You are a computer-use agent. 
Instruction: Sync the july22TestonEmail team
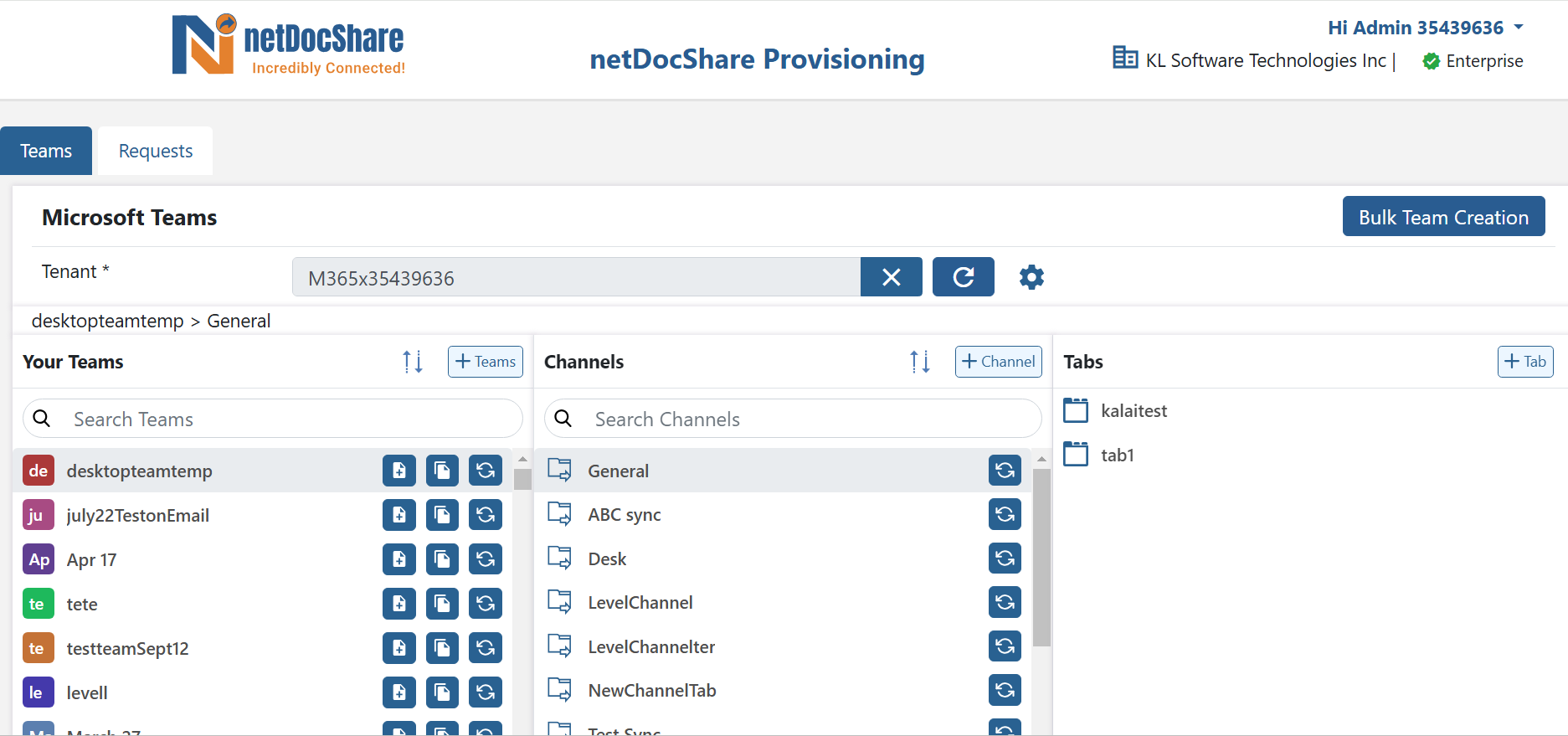(x=486, y=515)
